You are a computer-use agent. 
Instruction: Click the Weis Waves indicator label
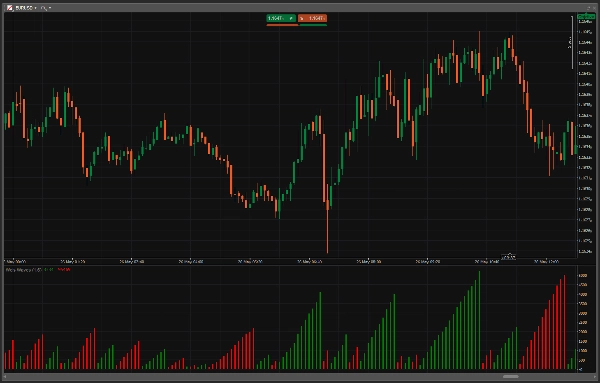click(x=24, y=270)
